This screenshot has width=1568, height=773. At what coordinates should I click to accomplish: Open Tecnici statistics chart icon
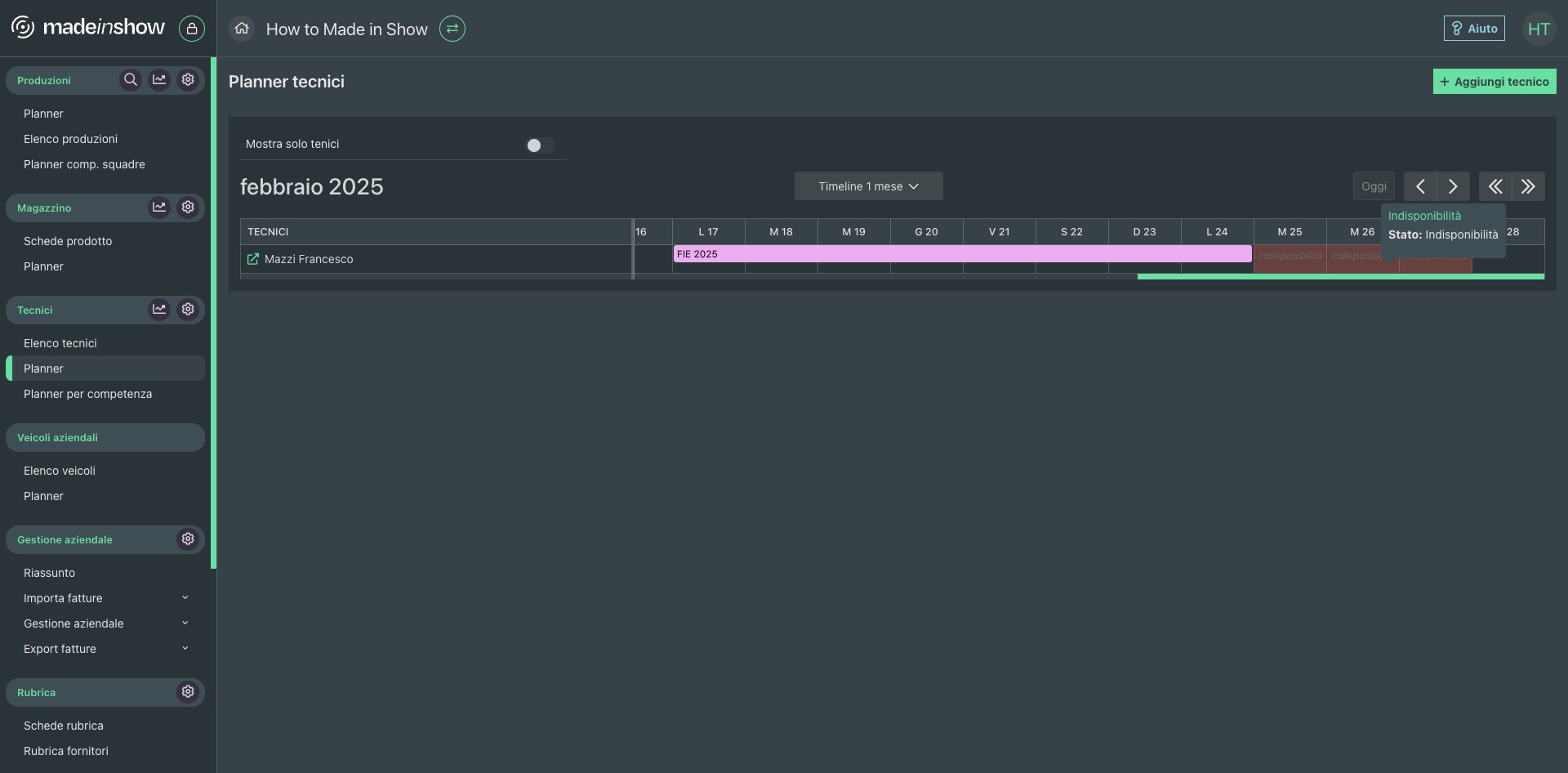click(159, 310)
